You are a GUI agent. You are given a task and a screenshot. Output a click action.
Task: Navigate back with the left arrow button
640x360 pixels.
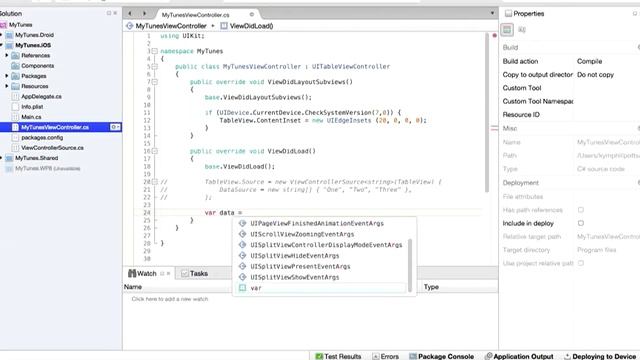coord(130,13)
